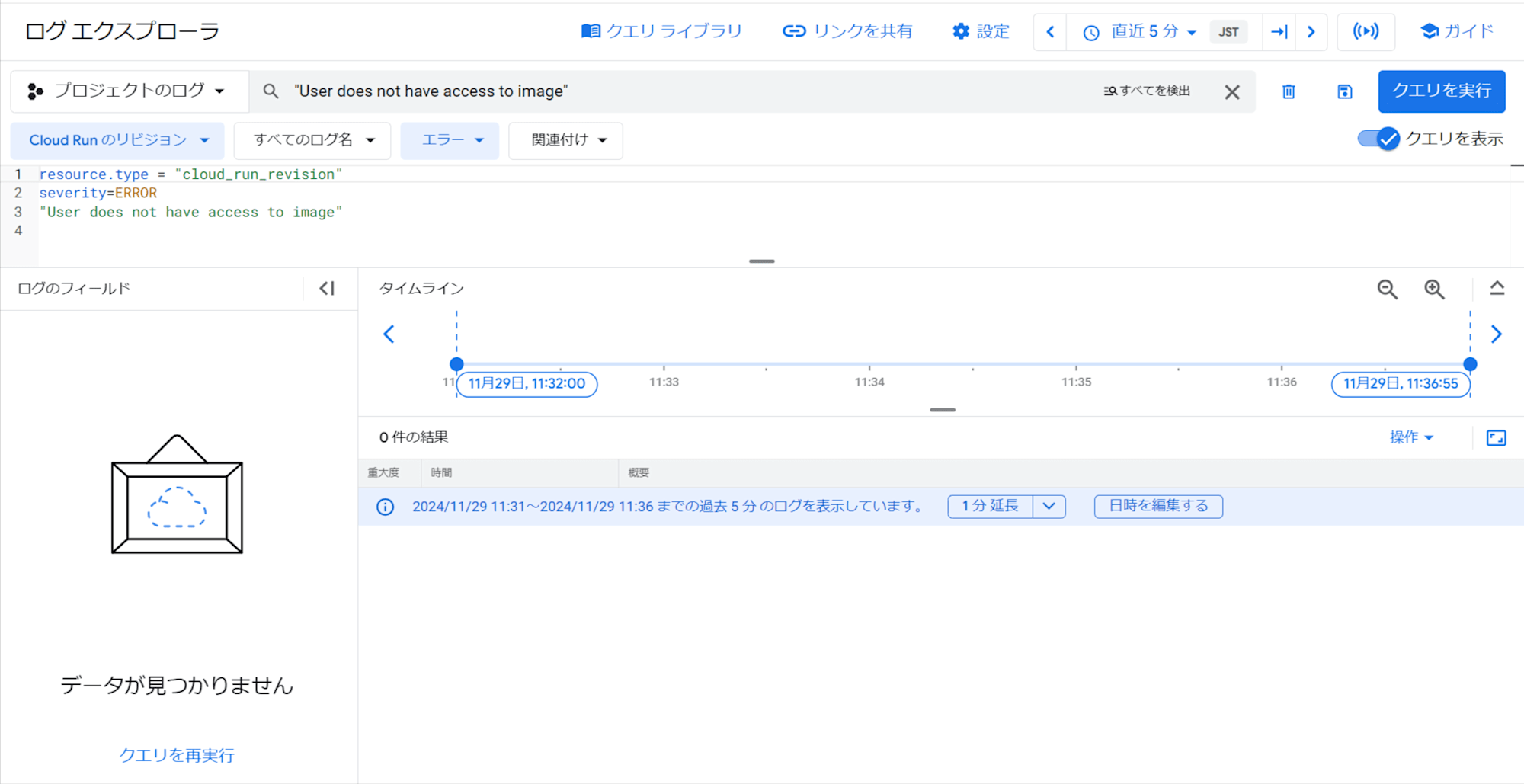Expand results to fullscreen icon

pos(1497,438)
